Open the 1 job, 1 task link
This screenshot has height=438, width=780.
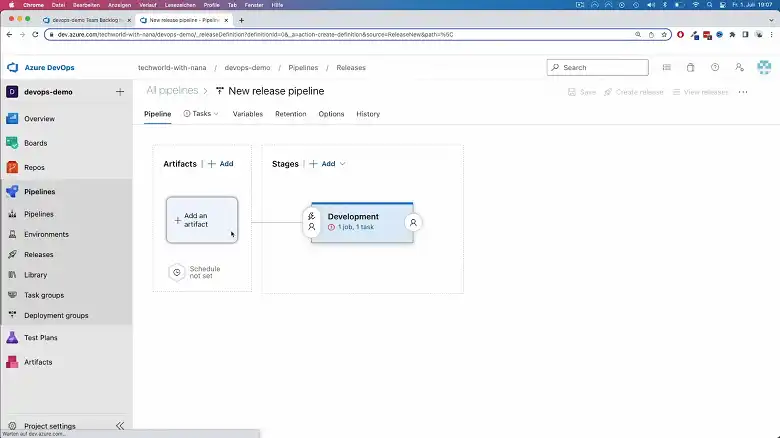(356, 227)
